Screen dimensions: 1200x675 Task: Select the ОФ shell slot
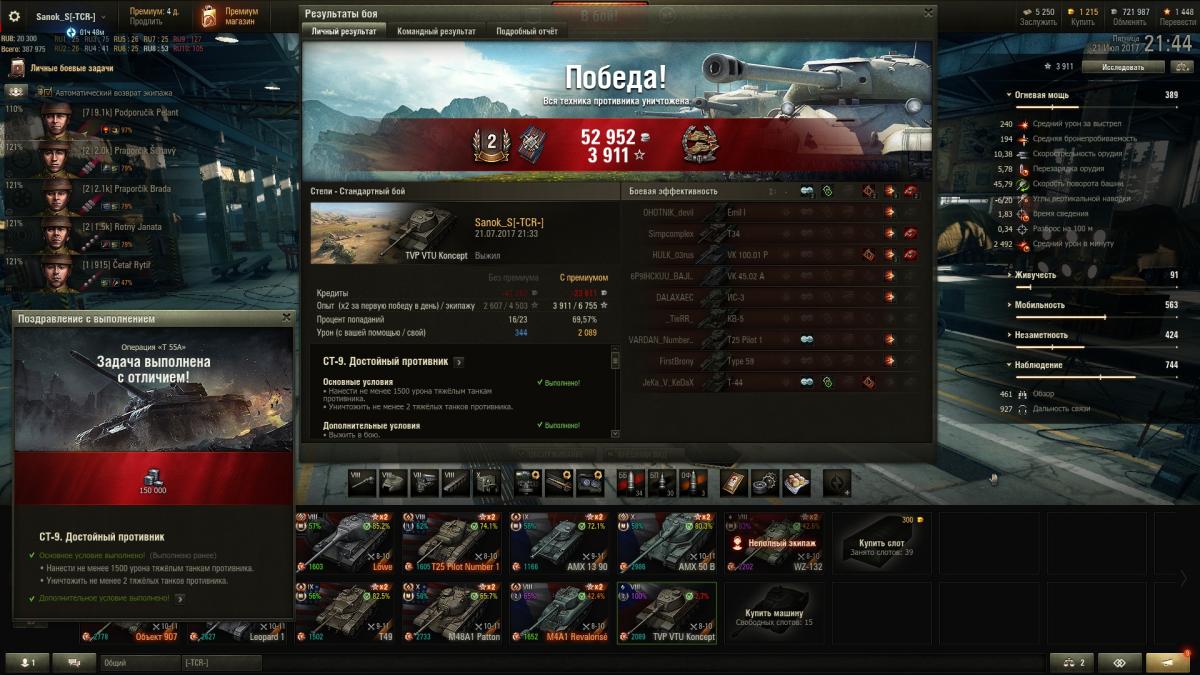pyautogui.click(x=694, y=483)
